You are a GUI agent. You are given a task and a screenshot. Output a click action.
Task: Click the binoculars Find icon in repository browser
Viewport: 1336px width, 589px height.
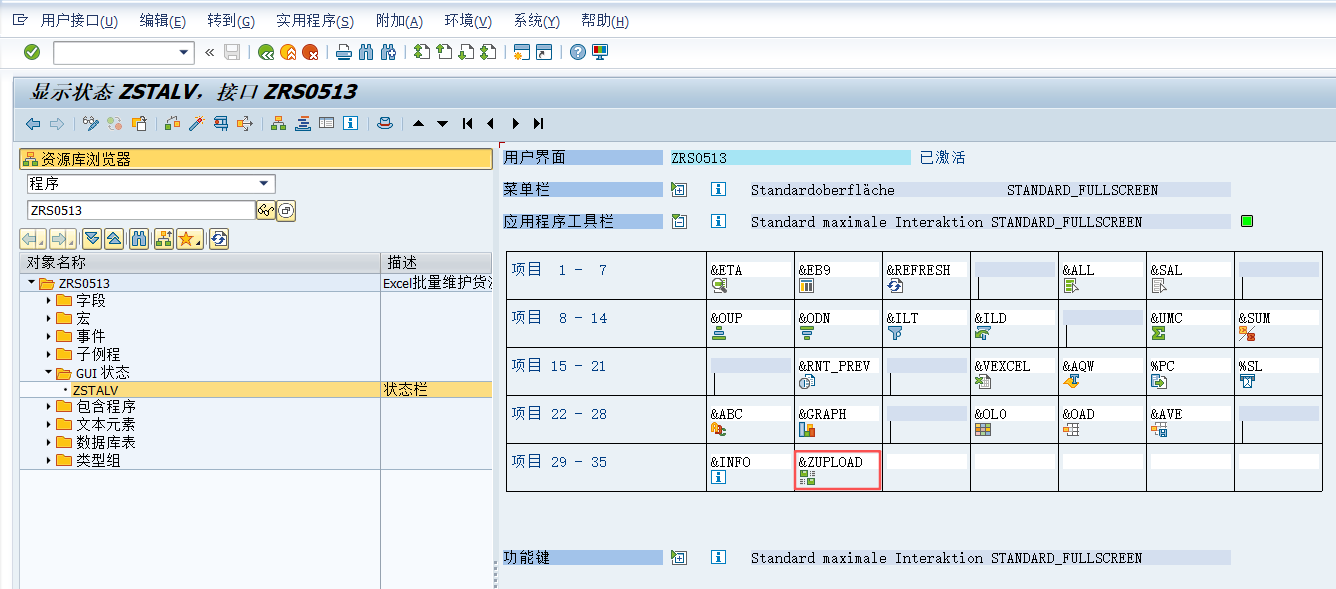point(140,239)
